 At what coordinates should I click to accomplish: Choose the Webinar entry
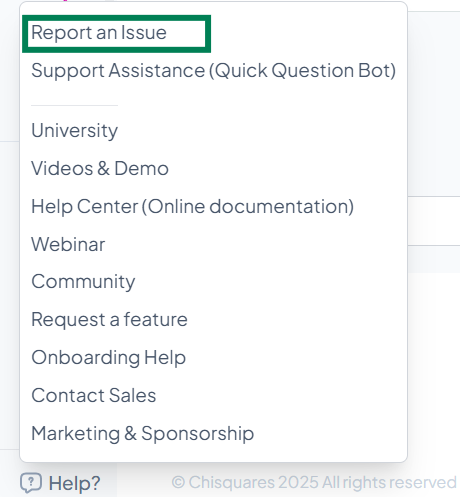pyautogui.click(x=68, y=244)
